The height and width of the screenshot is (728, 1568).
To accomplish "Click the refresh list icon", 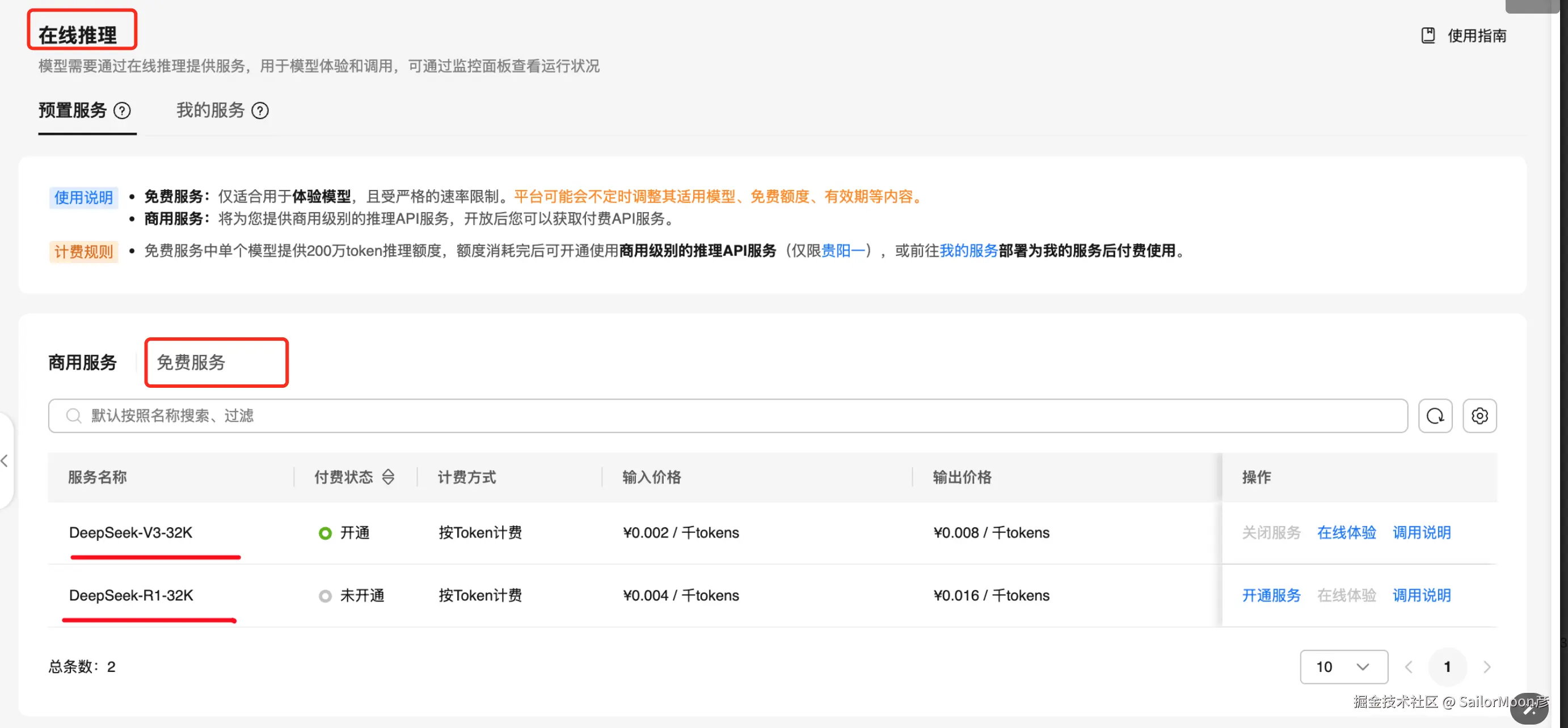I will [x=1435, y=416].
